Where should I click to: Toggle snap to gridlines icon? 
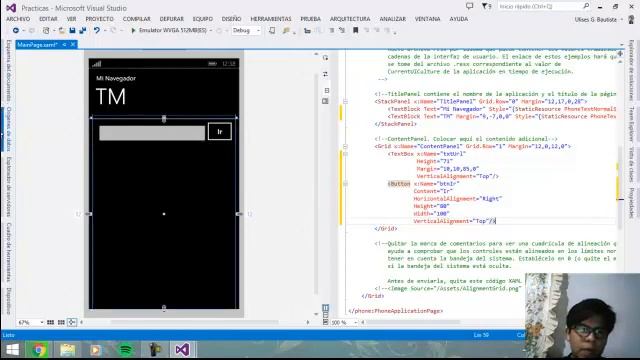point(61,322)
